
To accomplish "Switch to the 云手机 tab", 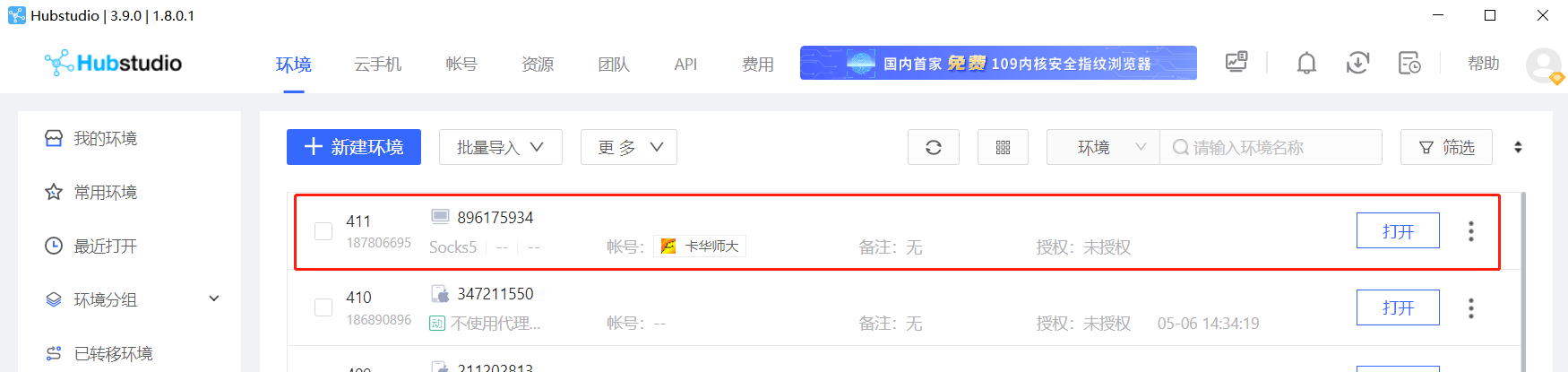I will [x=378, y=65].
